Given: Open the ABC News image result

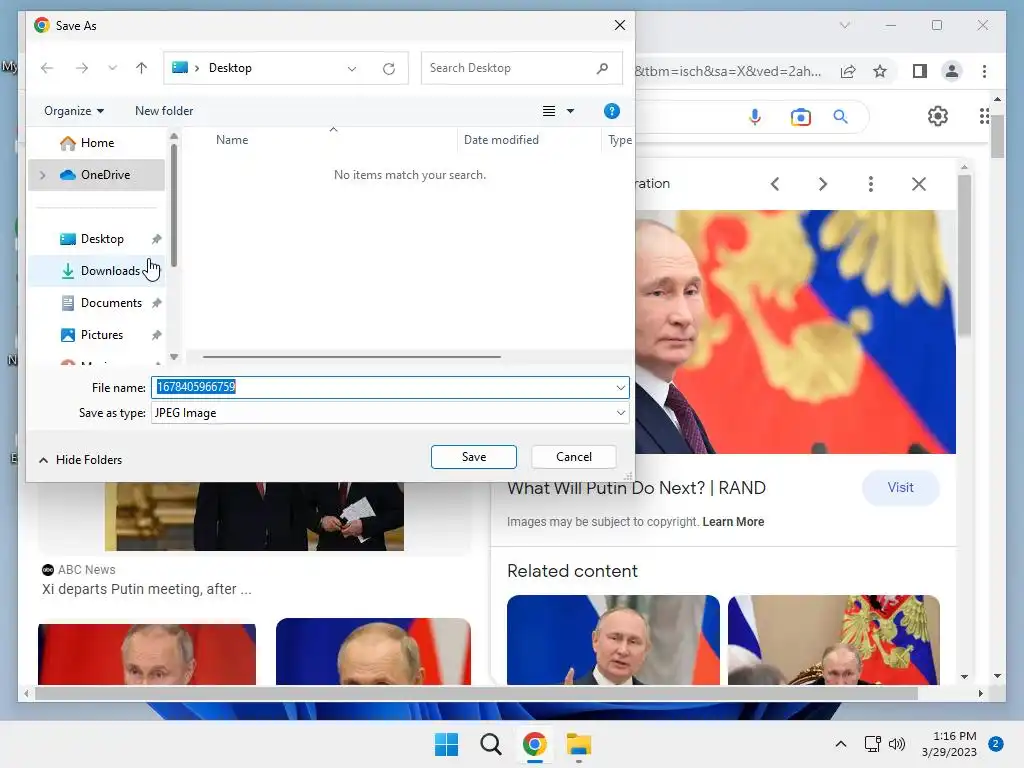Looking at the screenshot, I should click(x=254, y=516).
